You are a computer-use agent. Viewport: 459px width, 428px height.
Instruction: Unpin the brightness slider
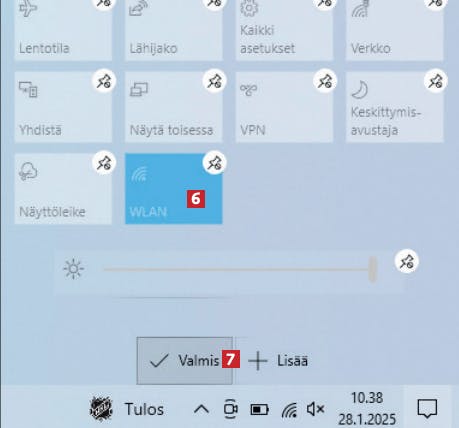407,261
